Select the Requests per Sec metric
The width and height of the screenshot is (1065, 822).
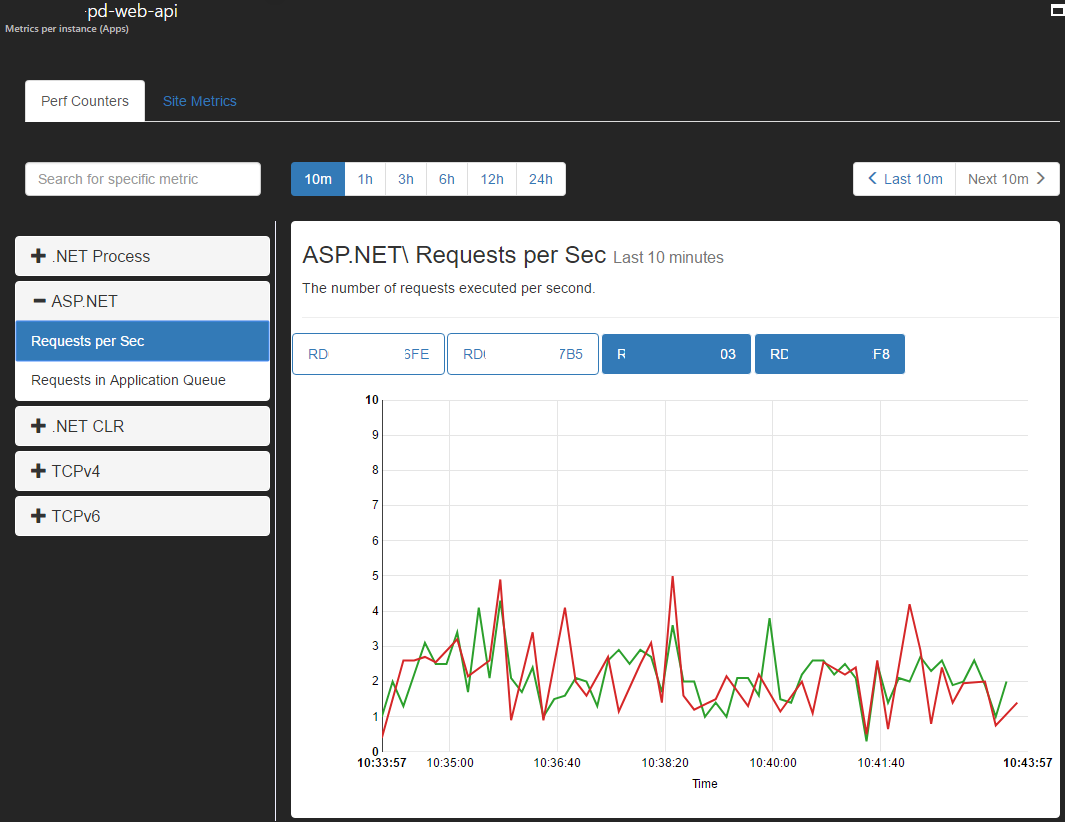point(143,341)
